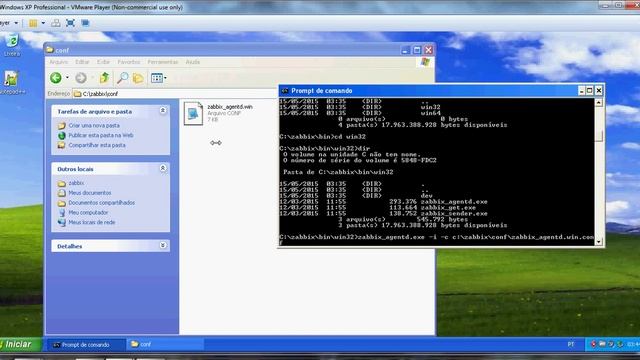This screenshot has height=360, width=640.
Task: Maximize the Prompt de comando window
Action: [x=590, y=91]
